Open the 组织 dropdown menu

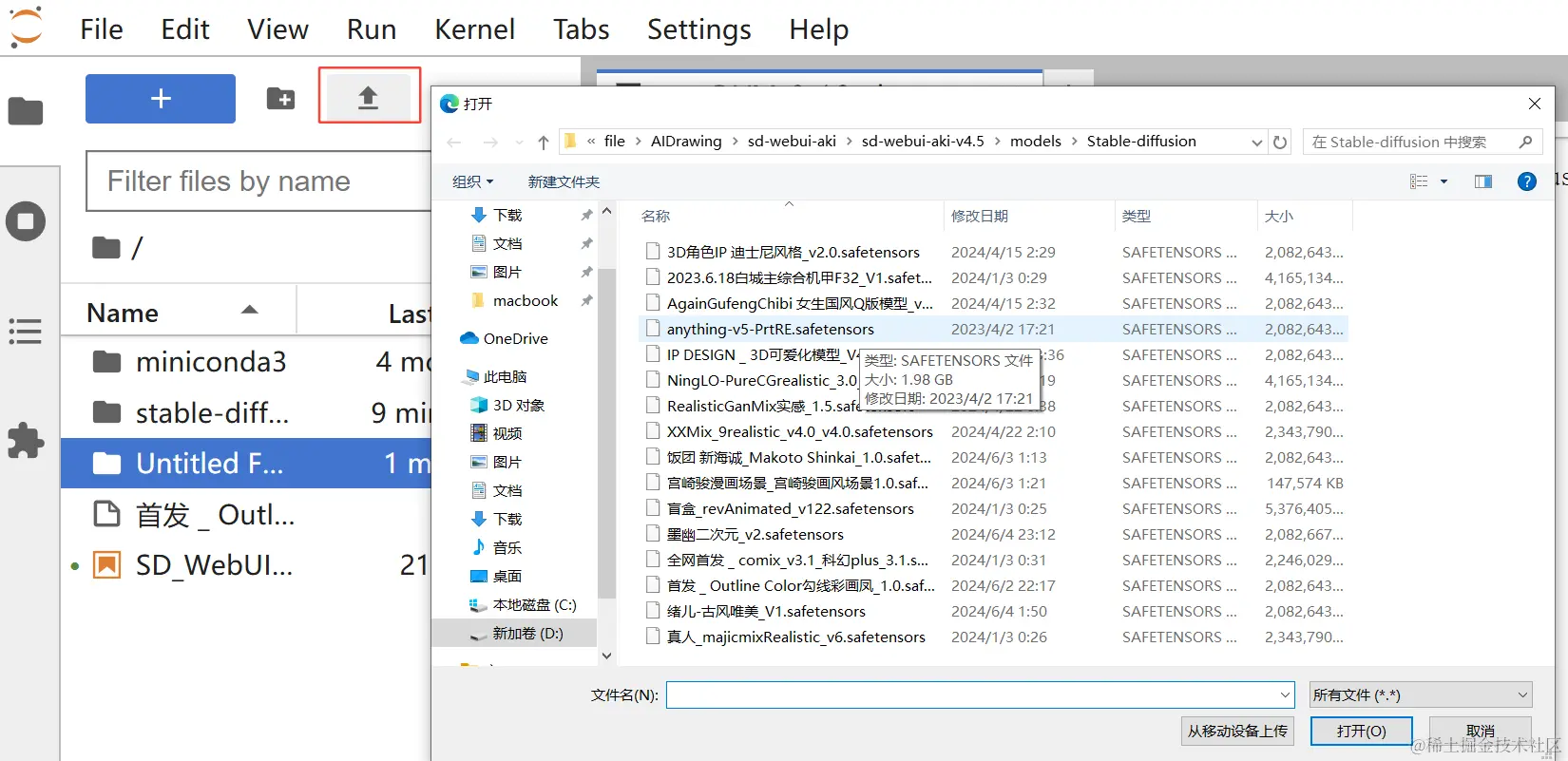click(472, 181)
